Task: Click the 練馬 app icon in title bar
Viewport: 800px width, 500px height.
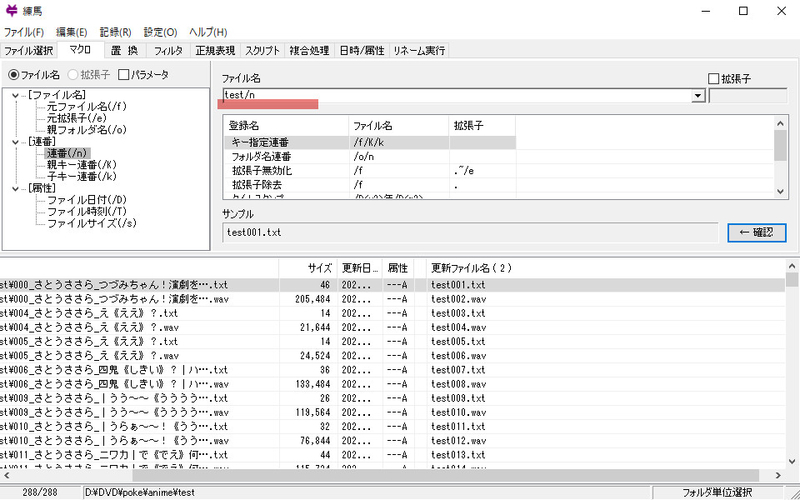Action: tap(12, 11)
